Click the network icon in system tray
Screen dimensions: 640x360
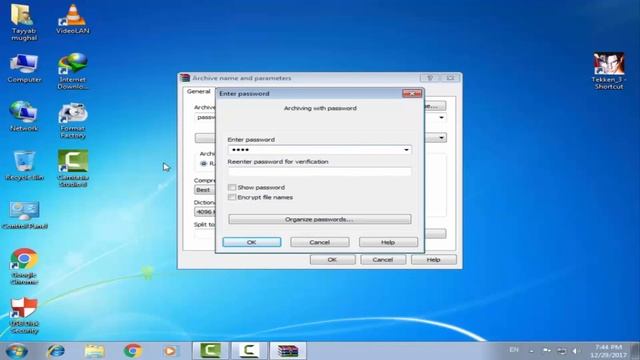coord(562,351)
